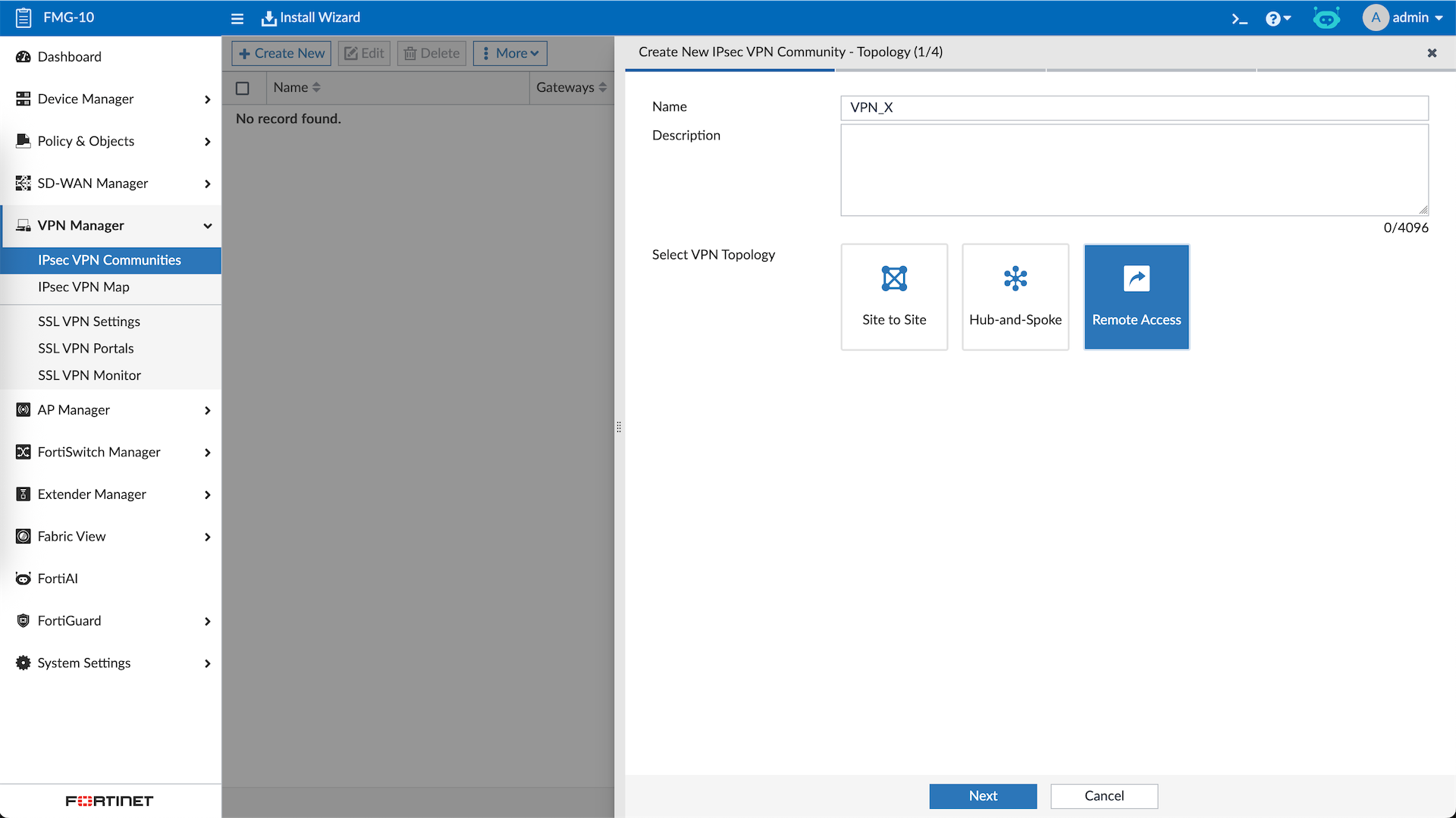Choose the Hub-and-Spoke topology
The width and height of the screenshot is (1456, 818).
[1015, 296]
